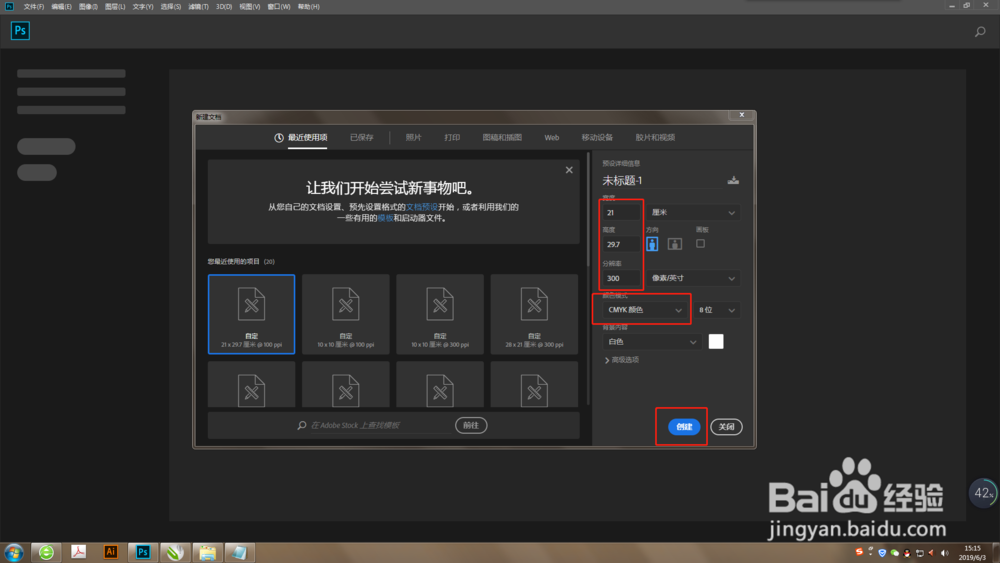This screenshot has height=563, width=1000.
Task: Switch to the 已保存 tab
Action: [362, 138]
